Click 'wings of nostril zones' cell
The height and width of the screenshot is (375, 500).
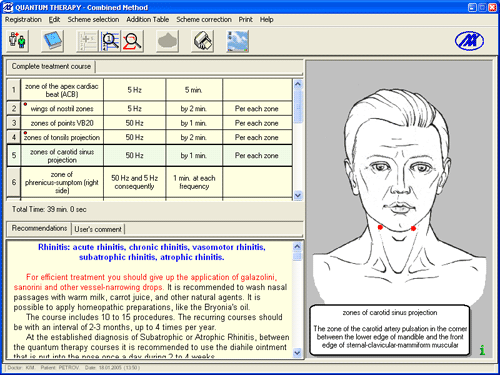62,109
